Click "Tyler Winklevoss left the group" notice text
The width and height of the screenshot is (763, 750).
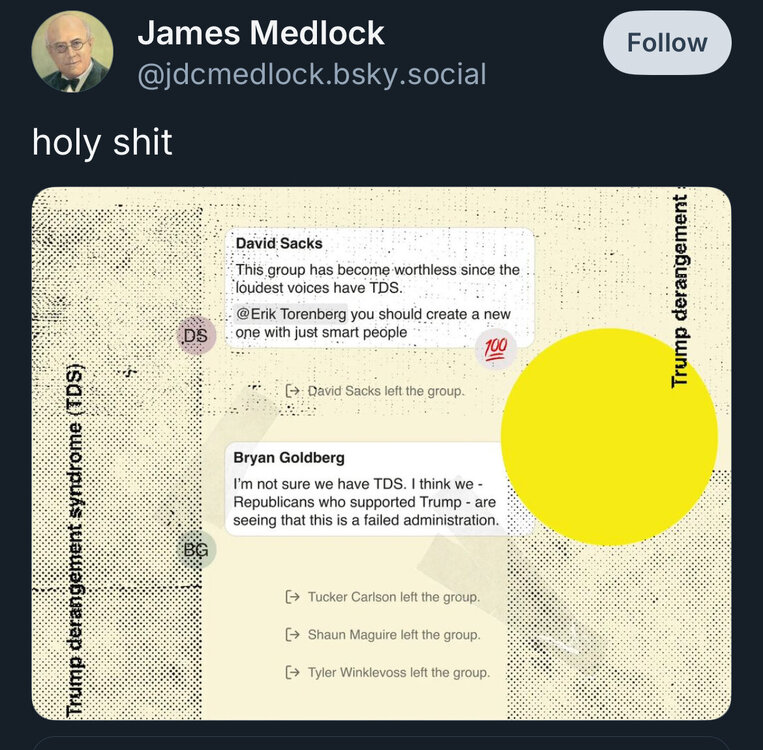coord(398,672)
